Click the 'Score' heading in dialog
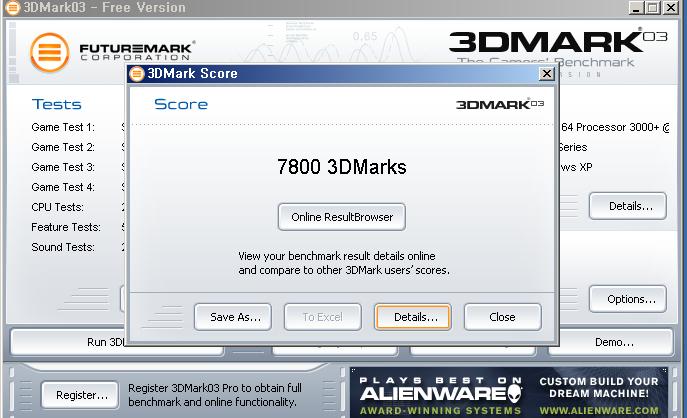Screen dimensions: 687x418 (181, 104)
